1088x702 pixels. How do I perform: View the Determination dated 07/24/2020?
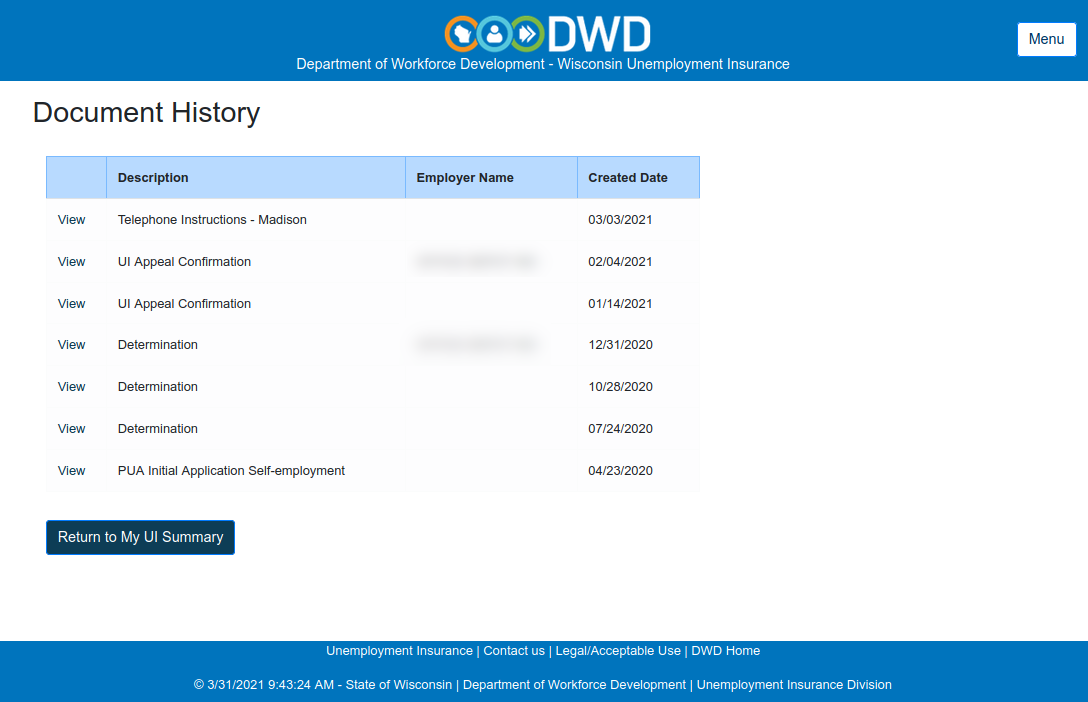(x=71, y=429)
